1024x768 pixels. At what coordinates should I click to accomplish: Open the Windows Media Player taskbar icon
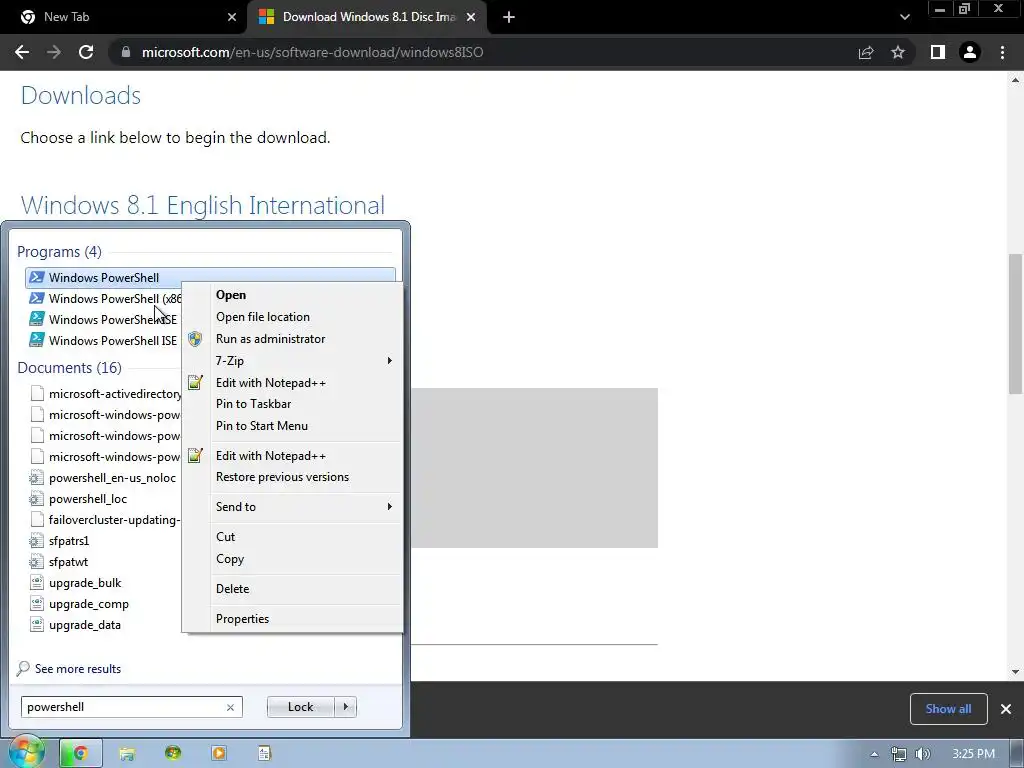pos(219,753)
